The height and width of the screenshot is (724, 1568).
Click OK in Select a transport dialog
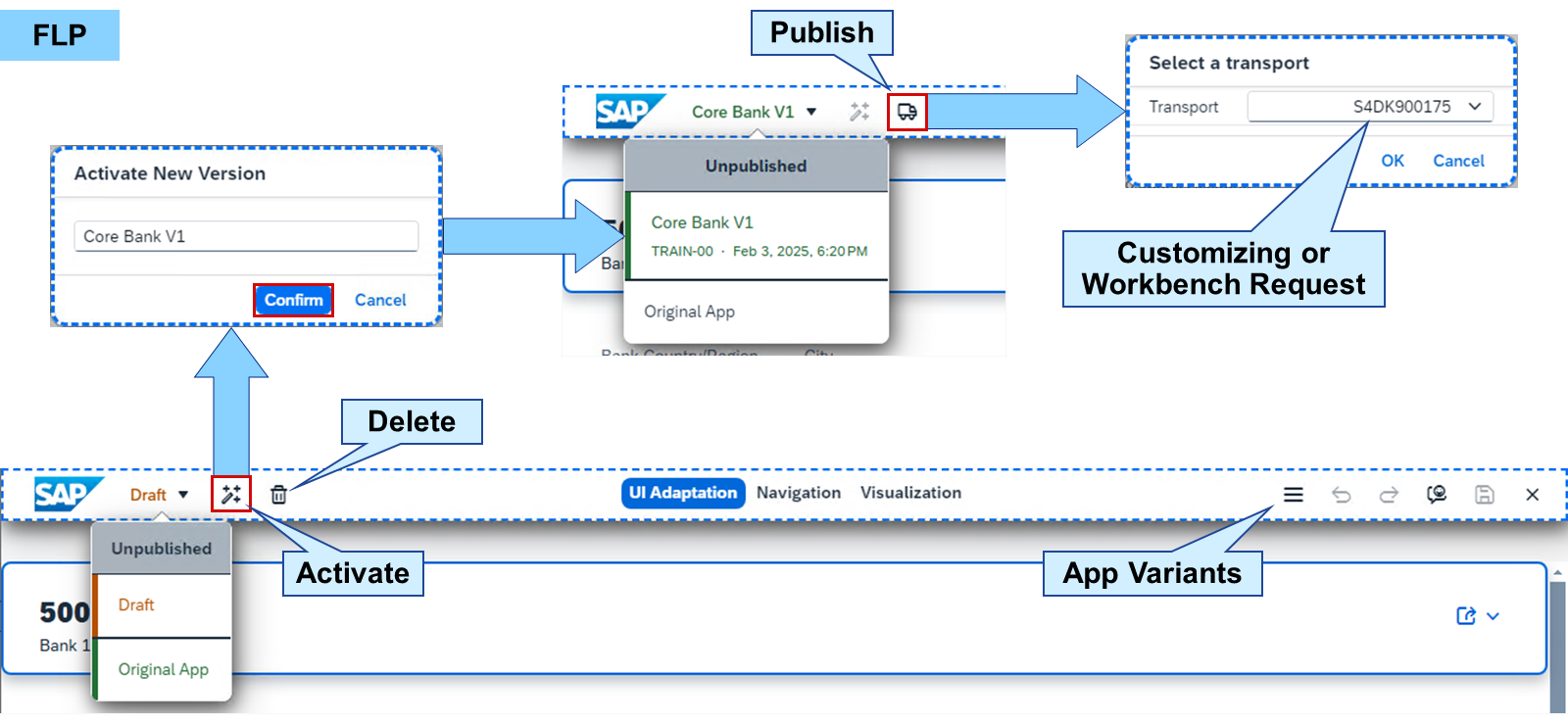coord(1393,161)
